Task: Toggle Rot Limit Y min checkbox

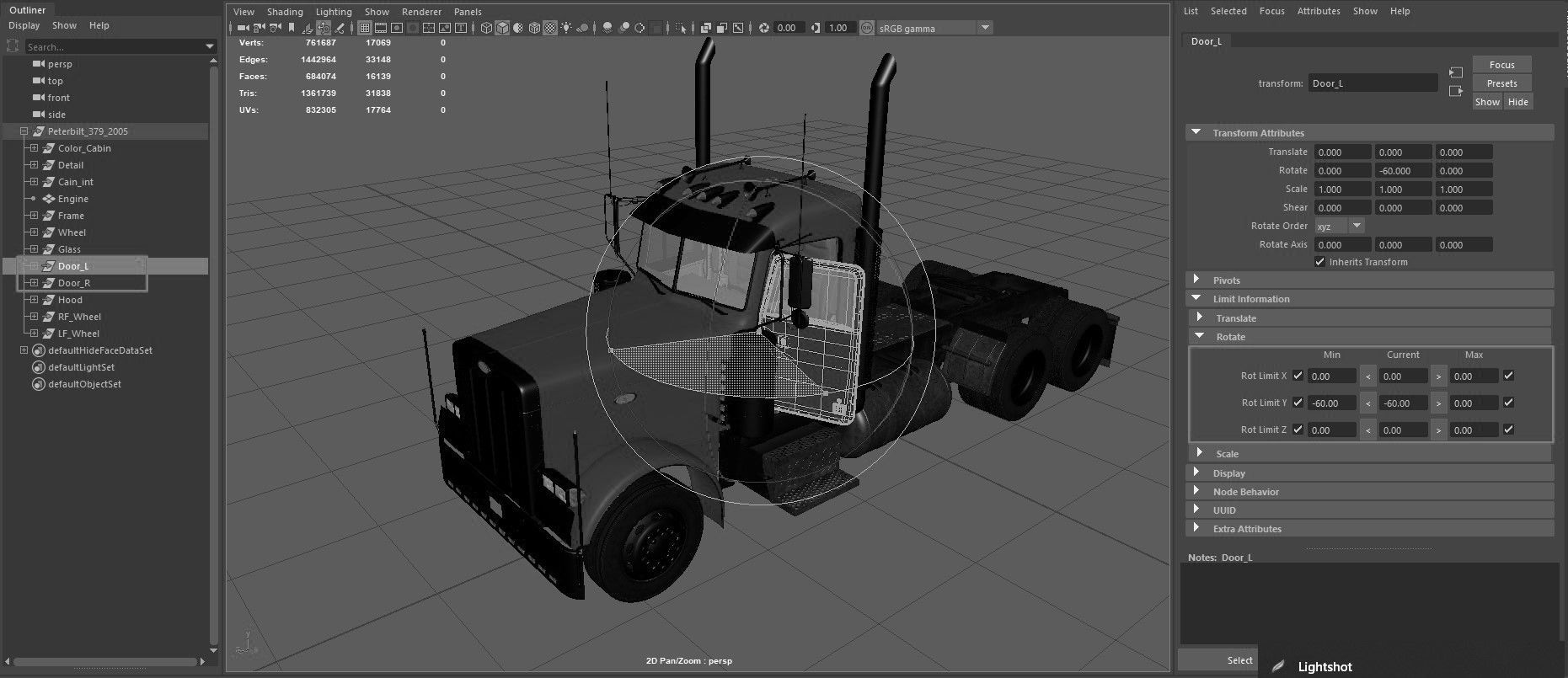Action: click(1298, 403)
